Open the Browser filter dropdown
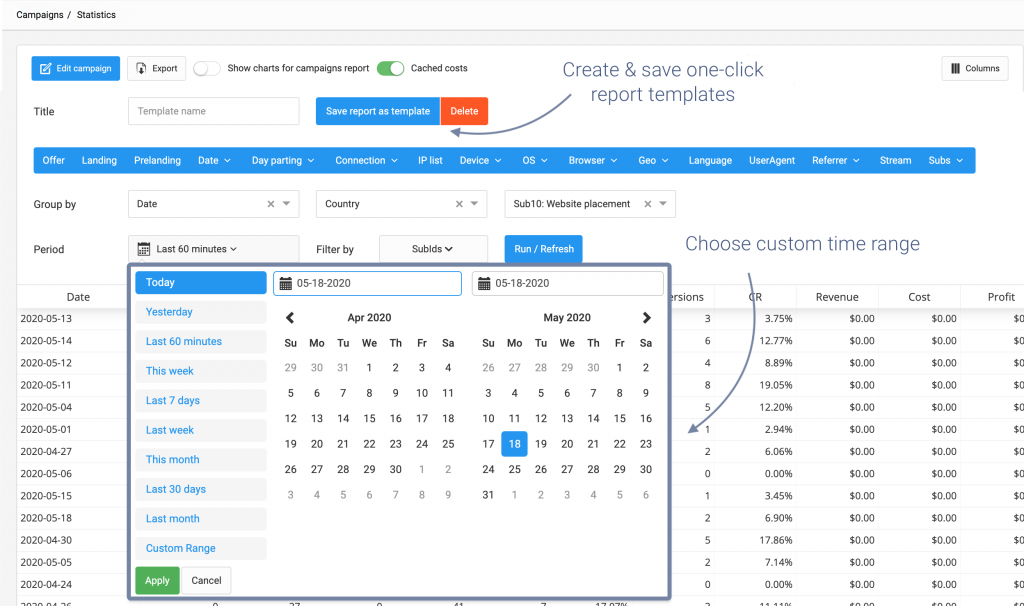 coord(592,160)
